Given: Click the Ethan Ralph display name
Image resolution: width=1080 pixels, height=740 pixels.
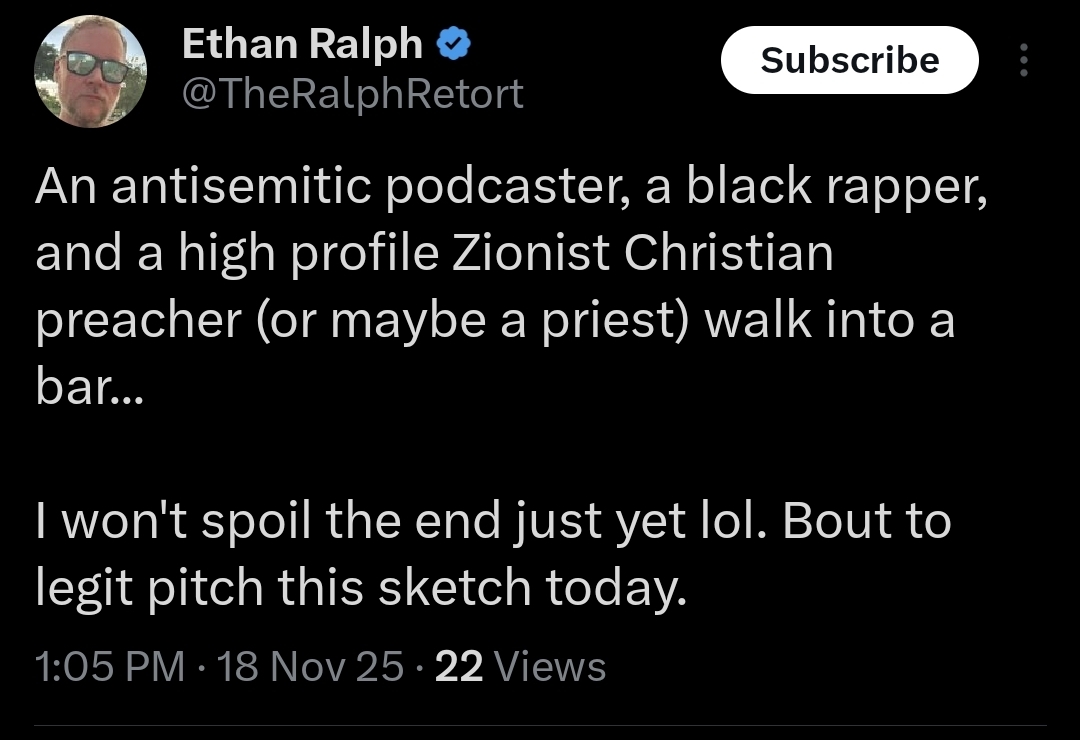Looking at the screenshot, I should pyautogui.click(x=302, y=44).
